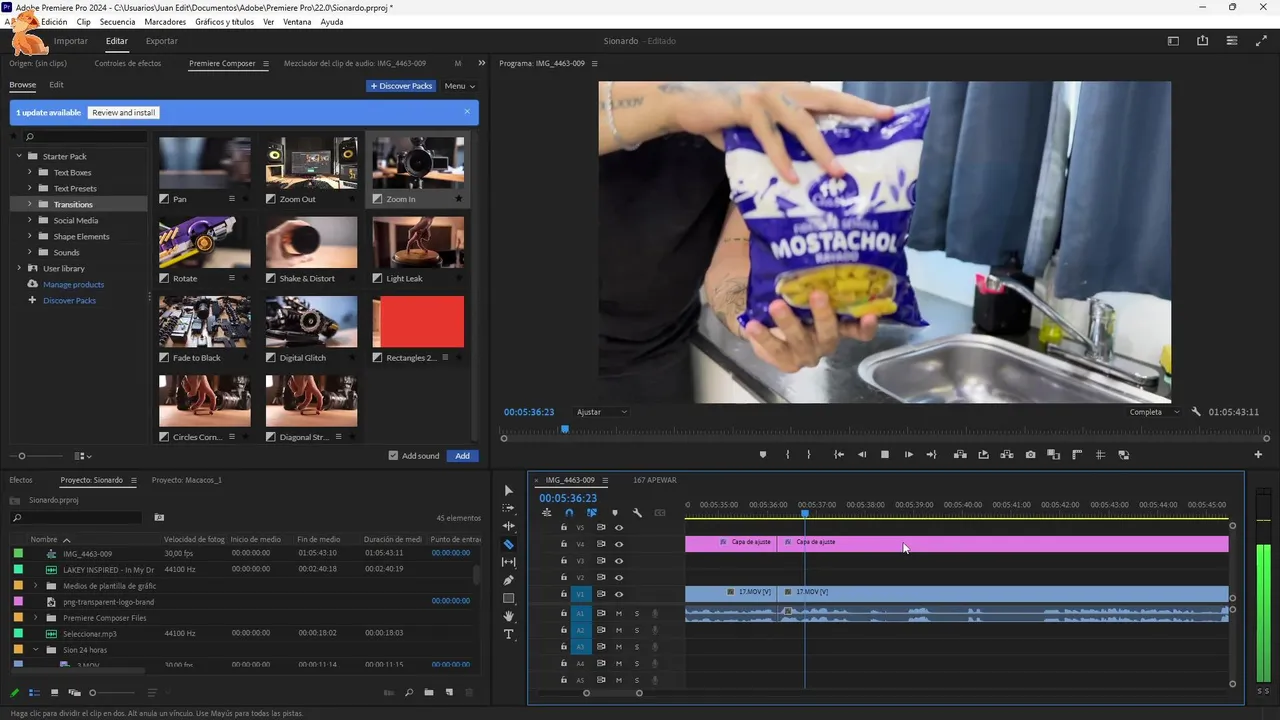Solo audio track A2
The height and width of the screenshot is (720, 1280).
[637, 630]
